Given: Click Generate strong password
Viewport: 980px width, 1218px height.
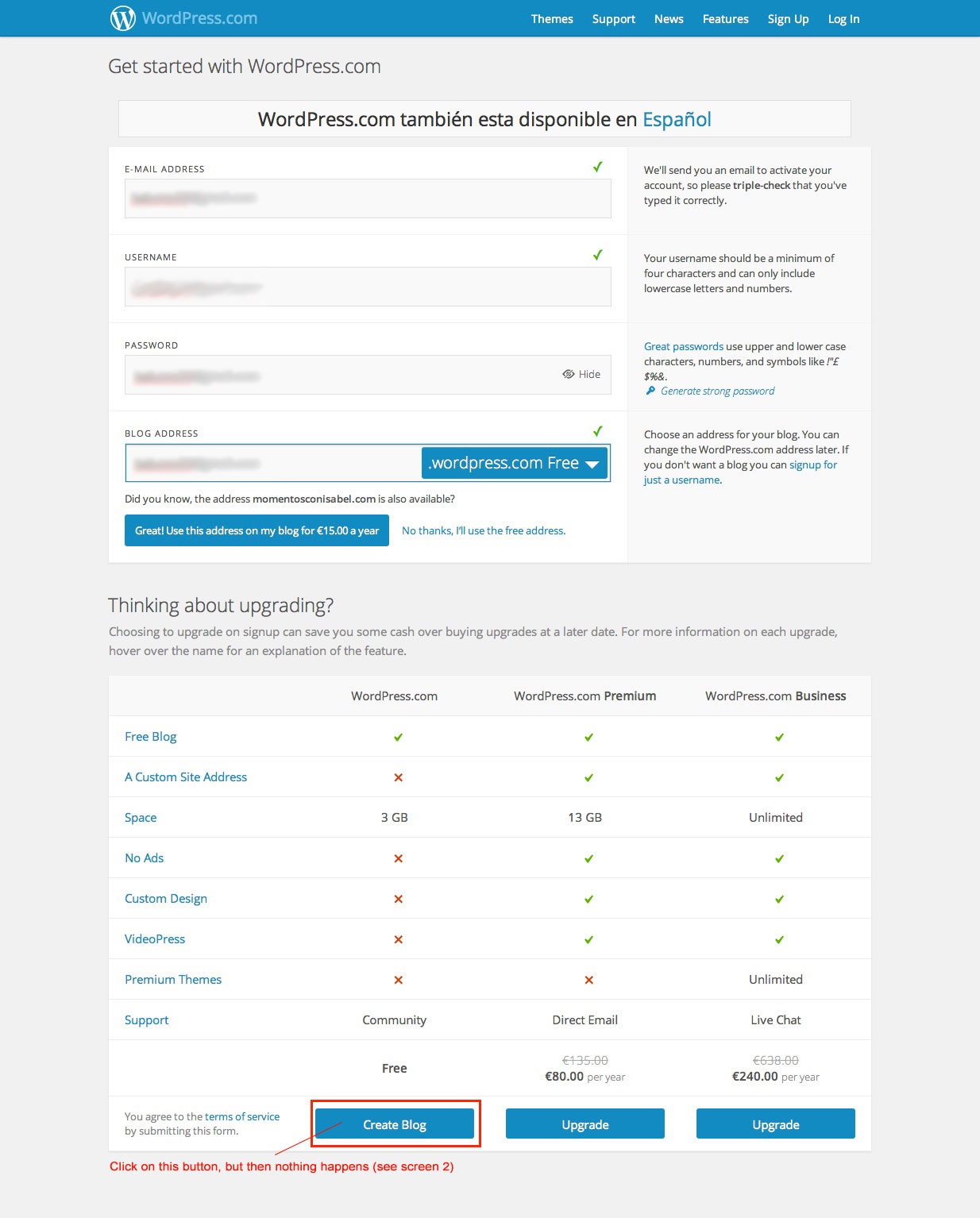Looking at the screenshot, I should pos(717,391).
